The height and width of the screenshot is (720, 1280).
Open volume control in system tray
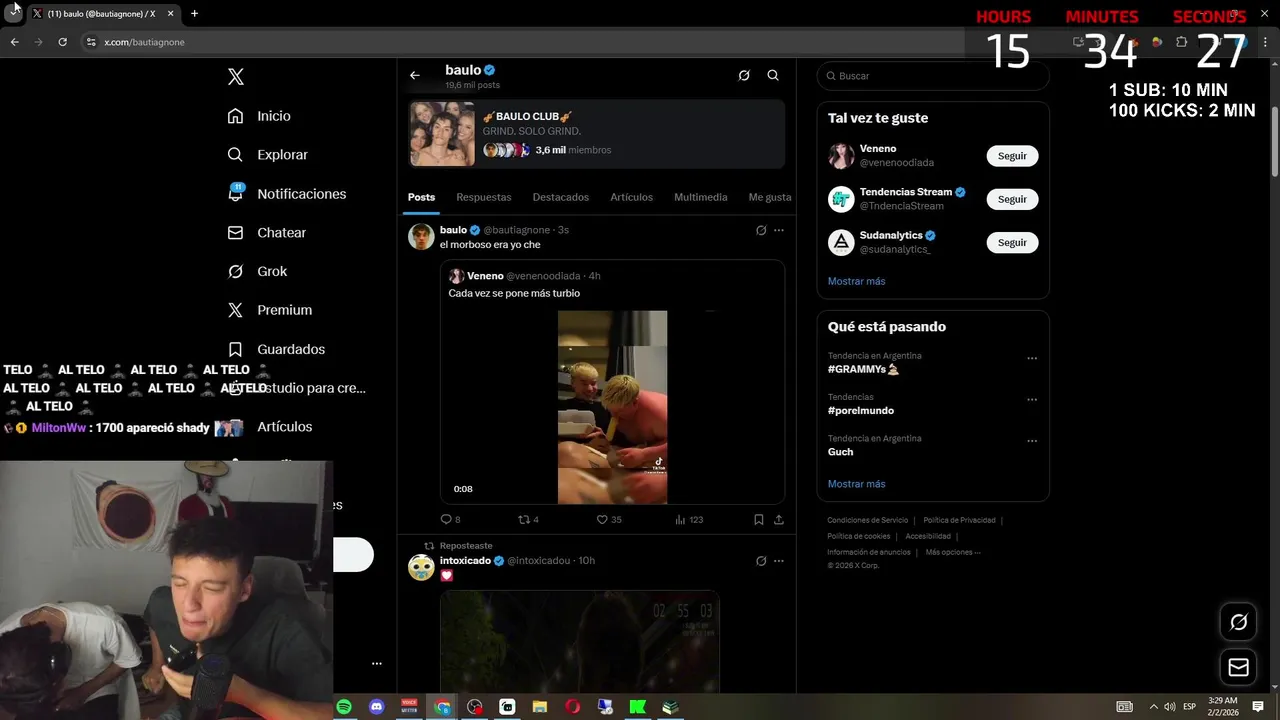coord(1170,707)
